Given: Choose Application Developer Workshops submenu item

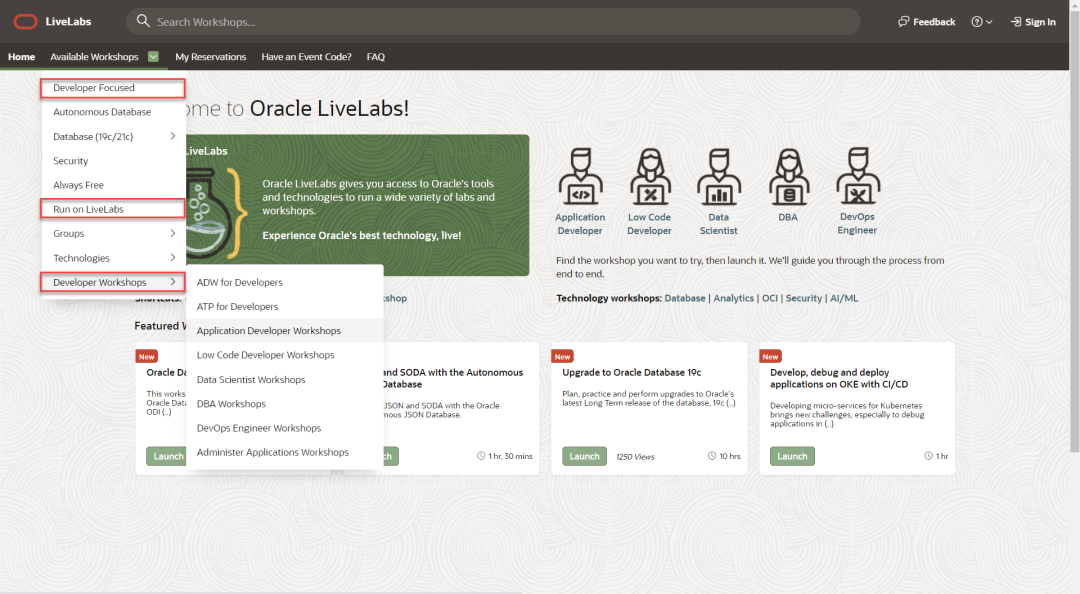Looking at the screenshot, I should coord(284,331).
